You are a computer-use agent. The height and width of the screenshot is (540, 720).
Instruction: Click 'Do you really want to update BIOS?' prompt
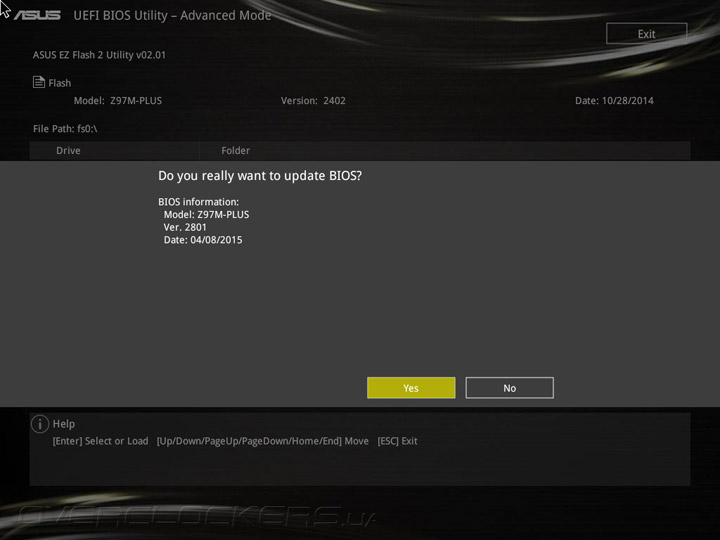[x=260, y=176]
